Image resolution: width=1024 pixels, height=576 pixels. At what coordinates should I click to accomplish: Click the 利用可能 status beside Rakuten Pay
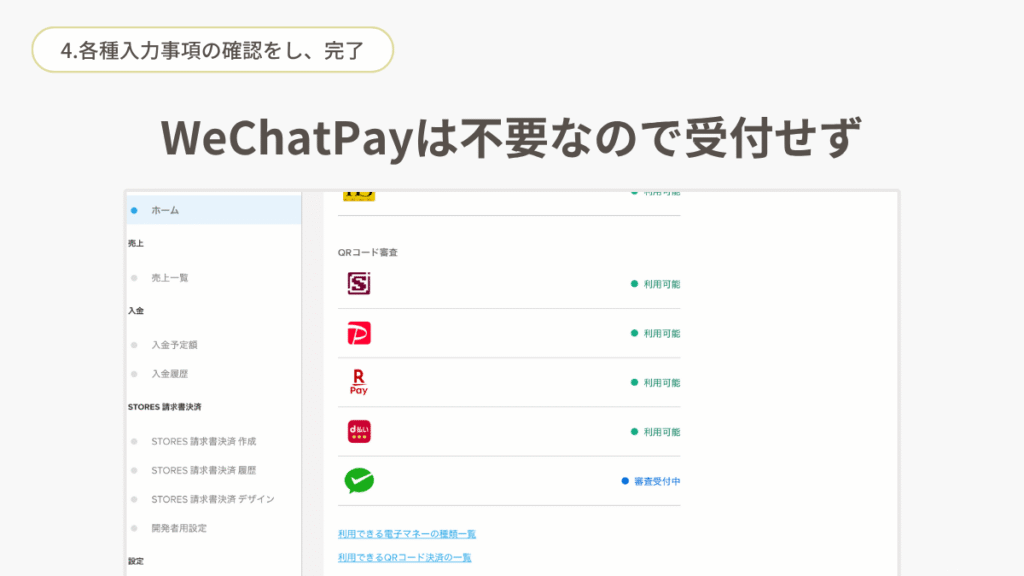click(660, 382)
